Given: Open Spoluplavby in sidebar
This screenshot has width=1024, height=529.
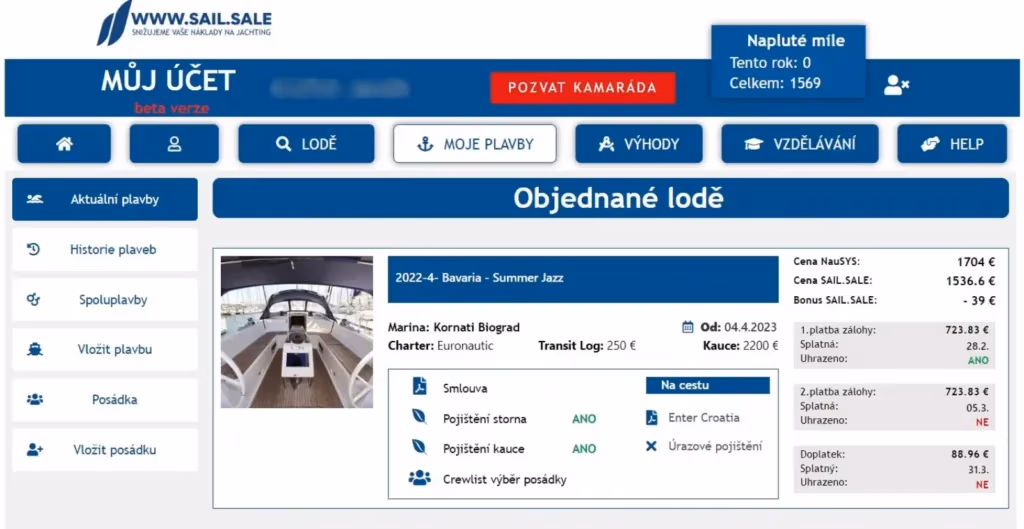Looking at the screenshot, I should 104,300.
